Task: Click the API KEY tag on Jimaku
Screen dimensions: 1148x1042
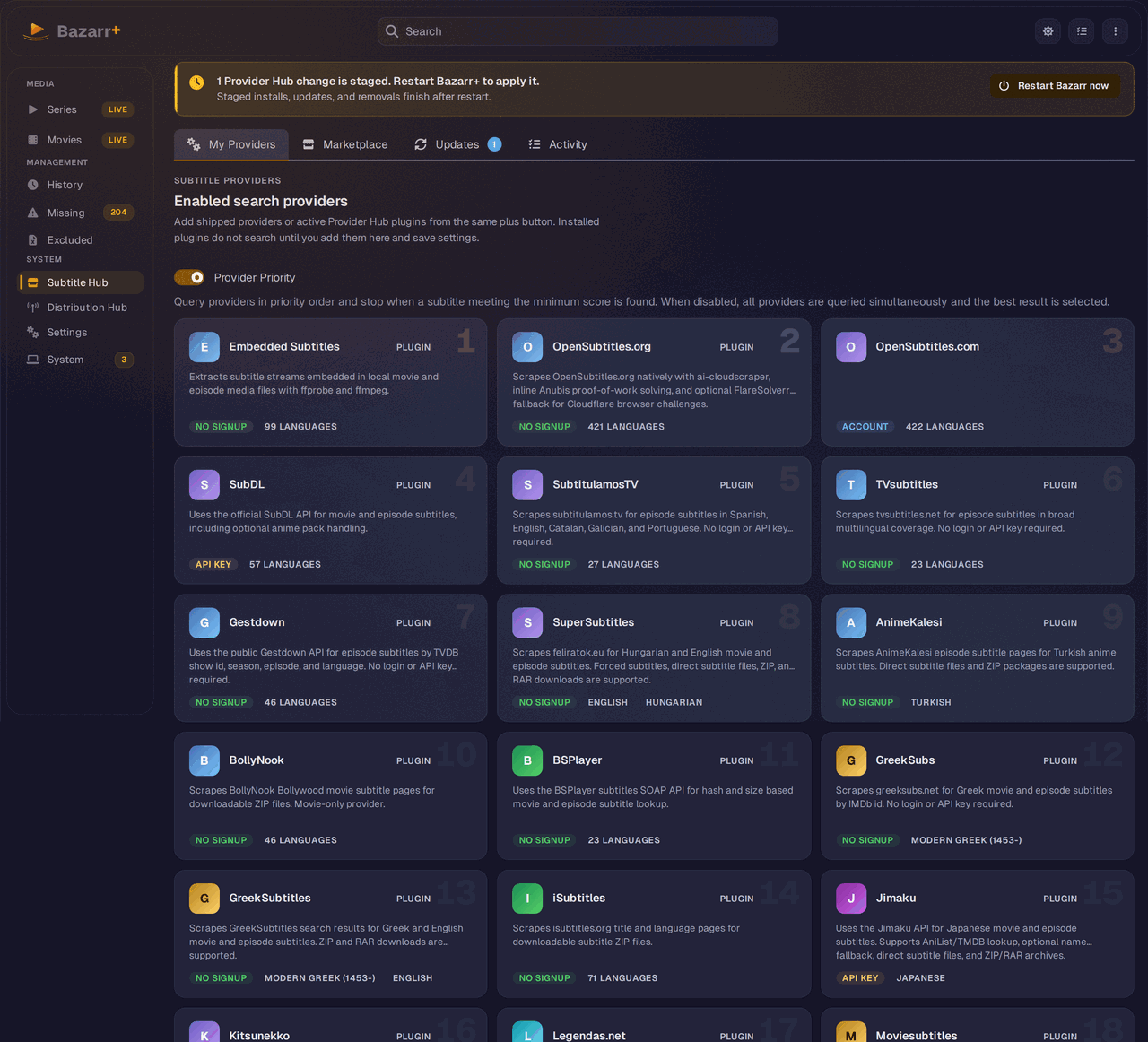Action: 860,978
